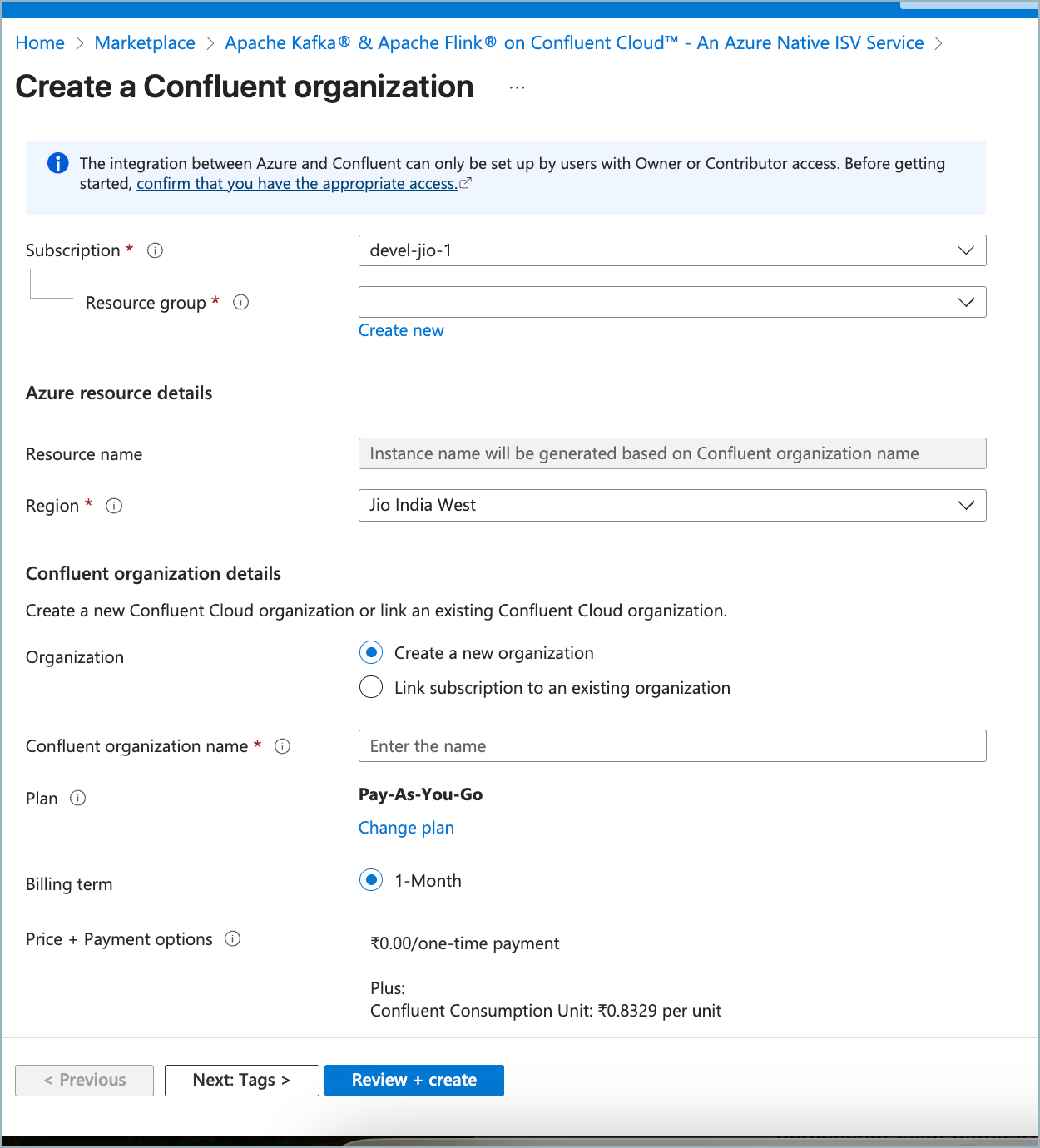Click the blue information banner icon
Image resolution: width=1040 pixels, height=1148 pixels.
click(57, 163)
